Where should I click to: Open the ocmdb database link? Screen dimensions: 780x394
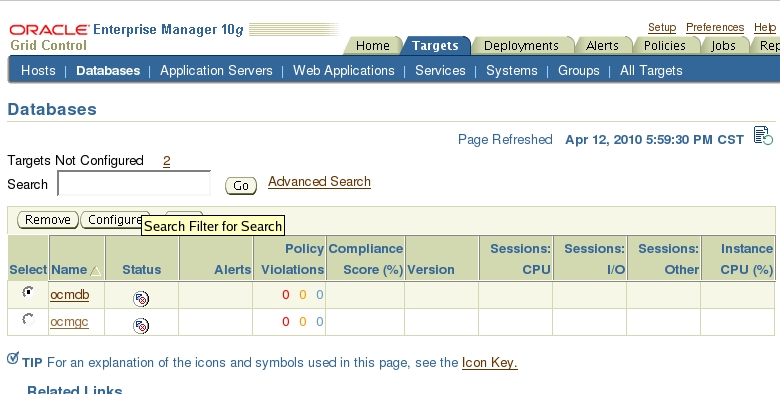(x=70, y=295)
